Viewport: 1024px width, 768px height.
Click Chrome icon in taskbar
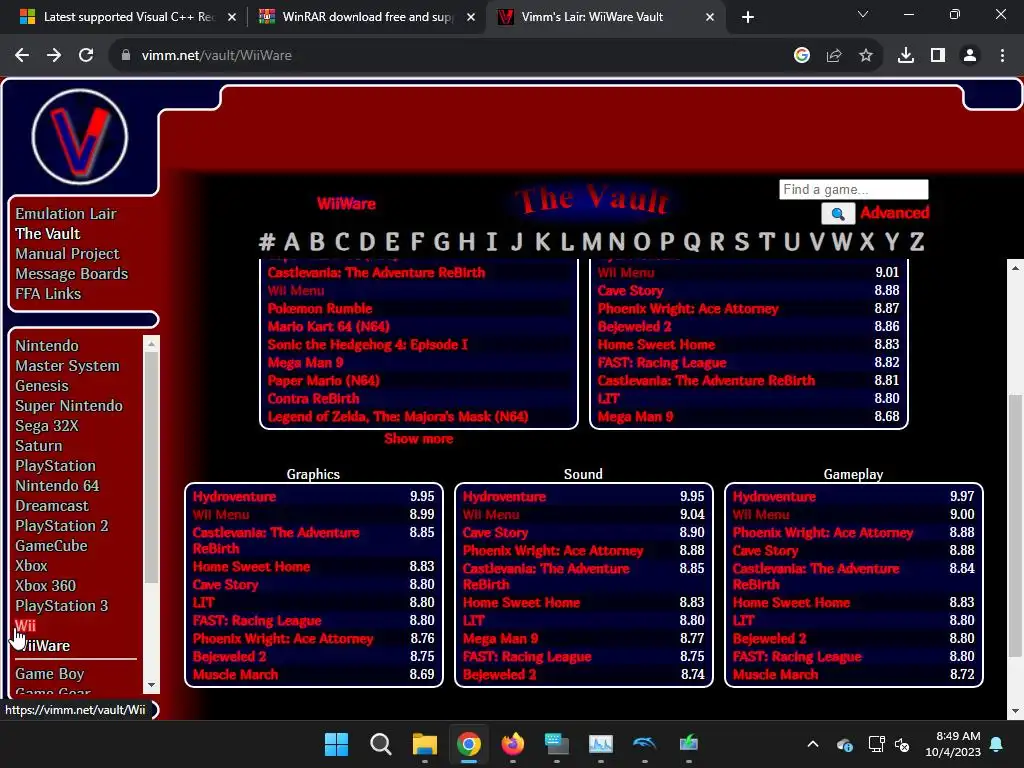[x=468, y=744]
